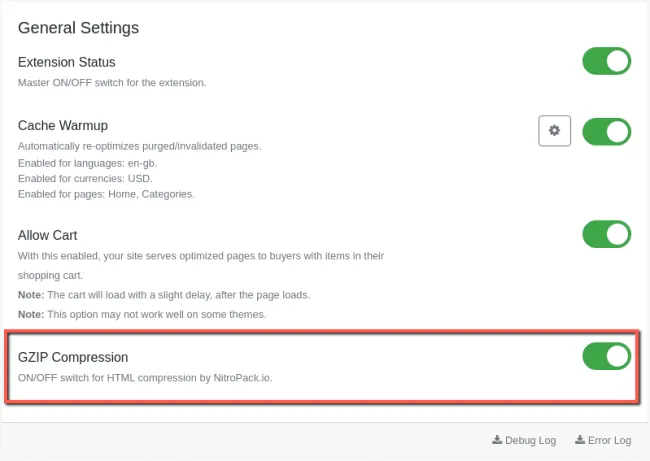Click the Debug Log download icon

tap(497, 440)
